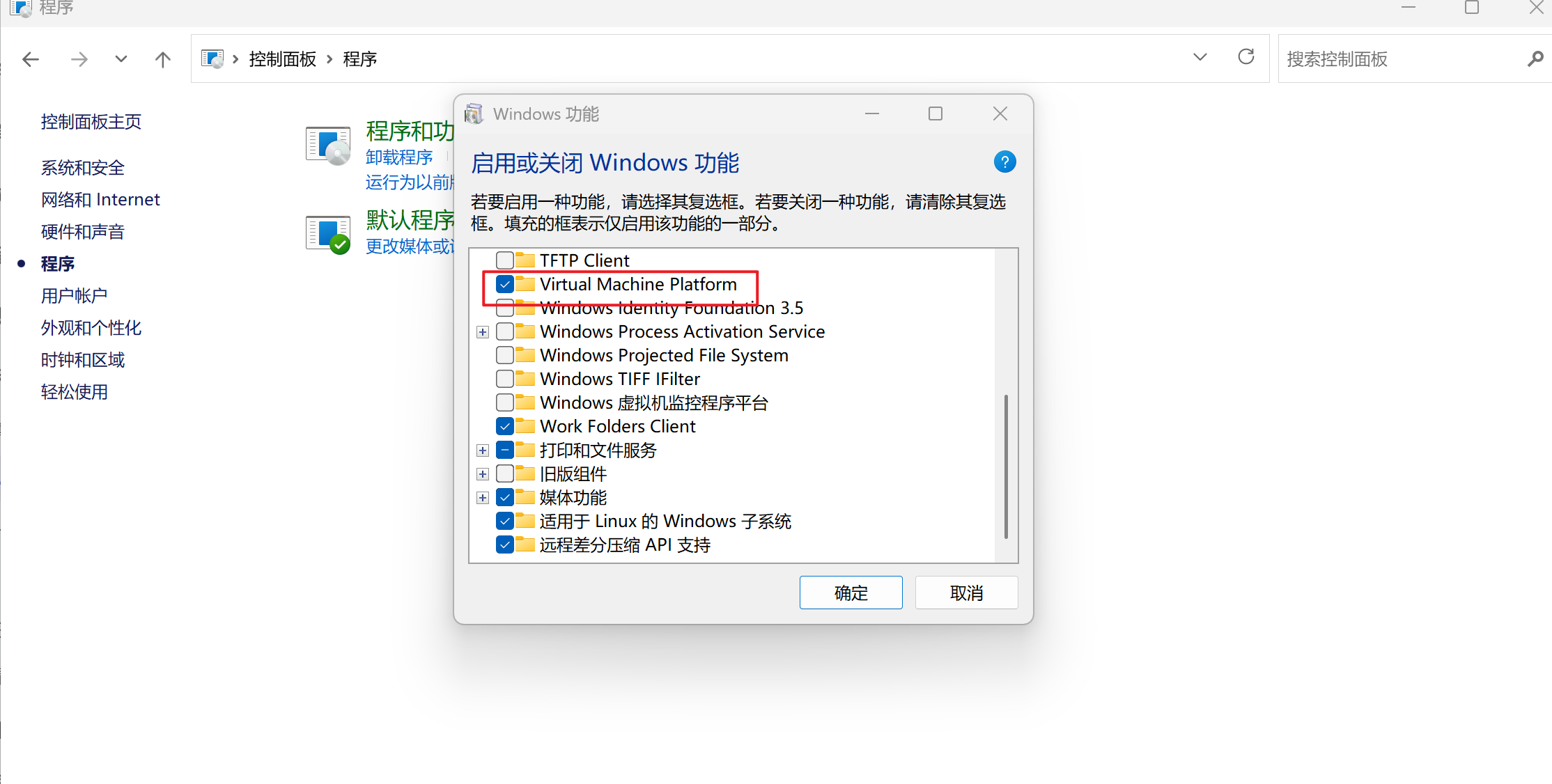
Task: Open the Programs and Features icon
Action: coord(328,146)
